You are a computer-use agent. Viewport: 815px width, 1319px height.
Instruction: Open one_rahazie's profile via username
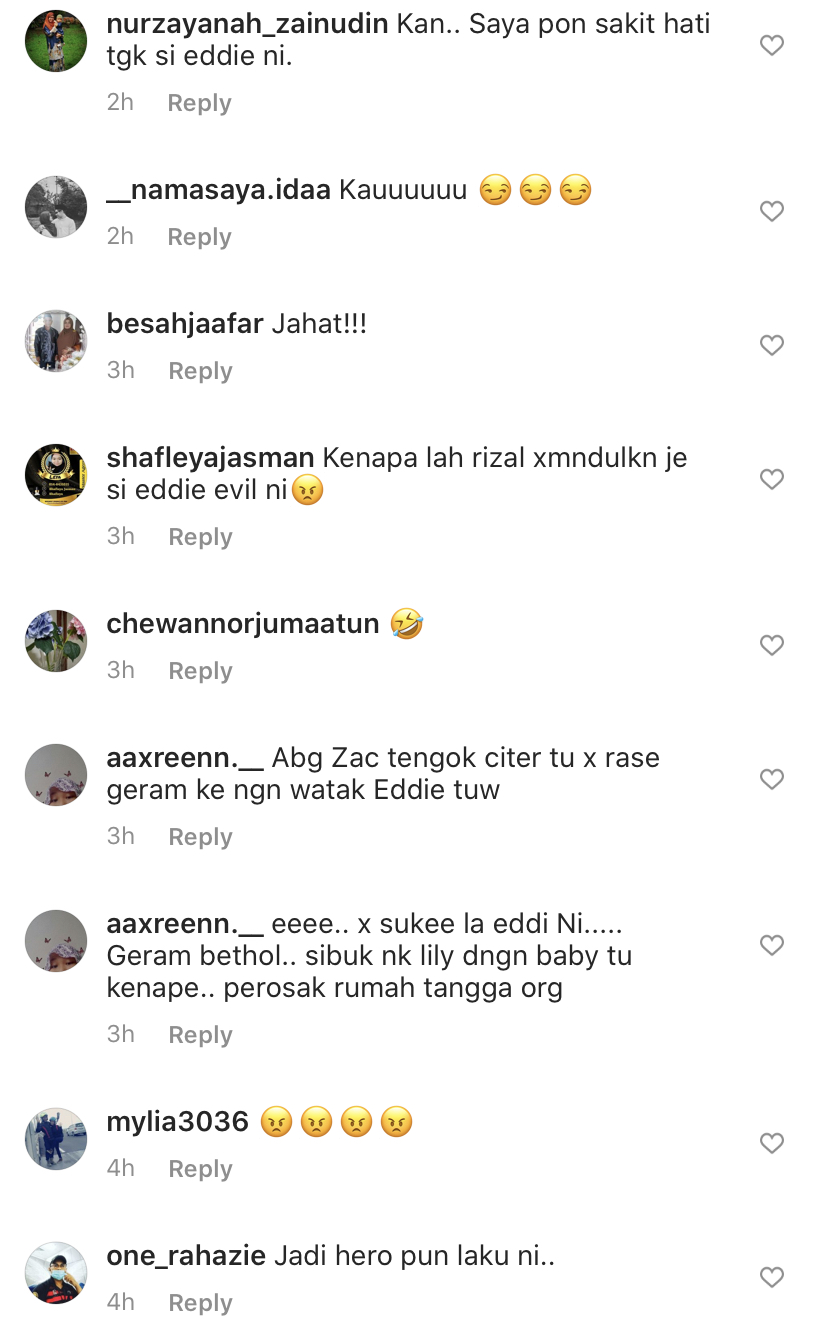(x=186, y=1256)
